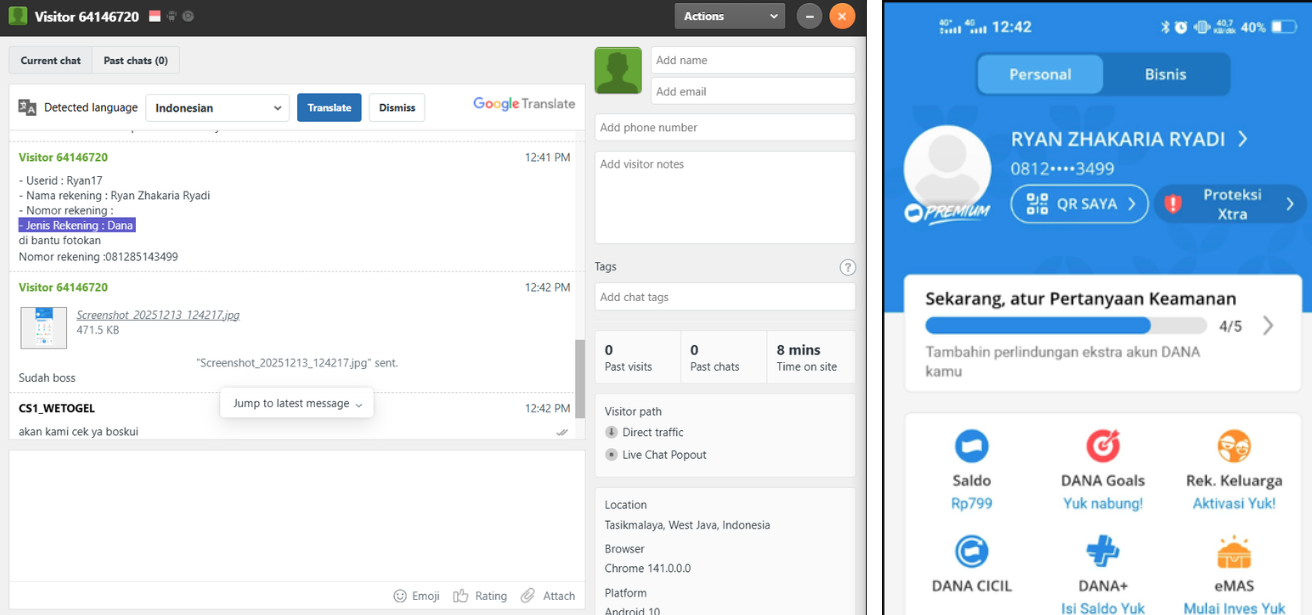The image size is (1312, 615).
Task: Open the Indonesian language dropdown
Action: point(217,108)
